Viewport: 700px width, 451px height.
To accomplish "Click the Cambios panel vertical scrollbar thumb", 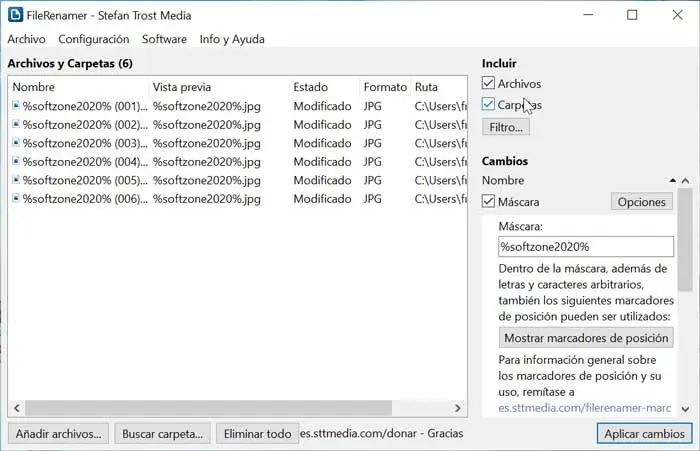I will 685,239.
